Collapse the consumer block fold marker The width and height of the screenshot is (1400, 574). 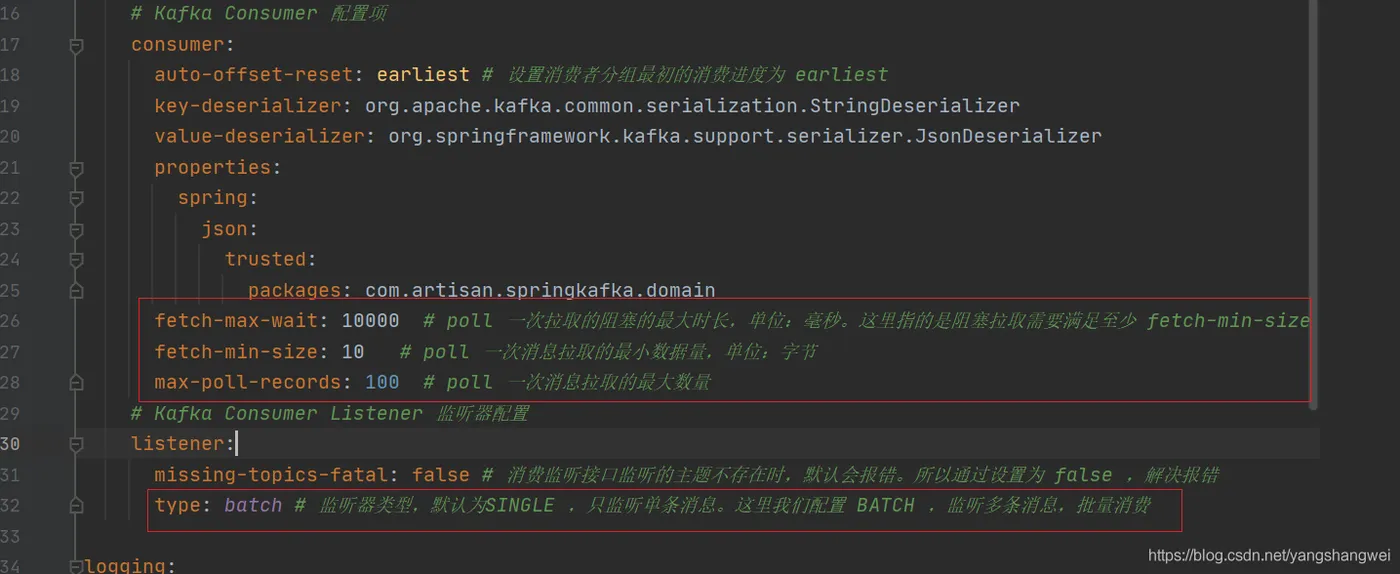coord(77,45)
